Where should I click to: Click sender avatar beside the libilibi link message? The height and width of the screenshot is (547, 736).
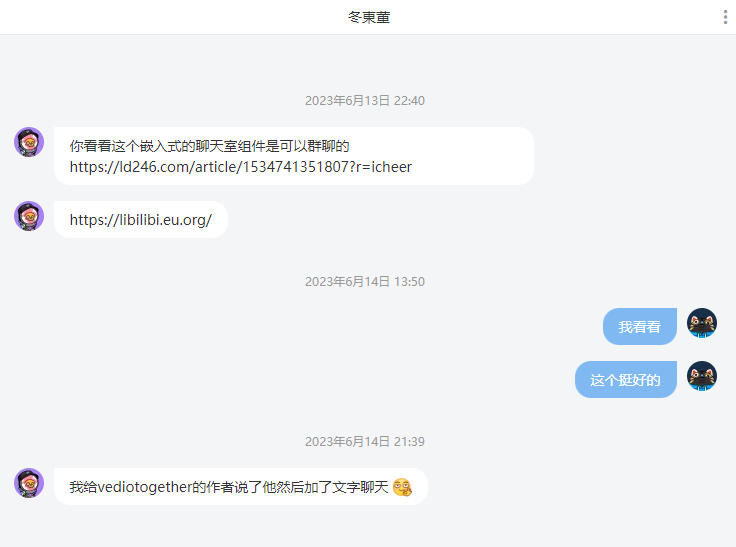[x=29, y=216]
